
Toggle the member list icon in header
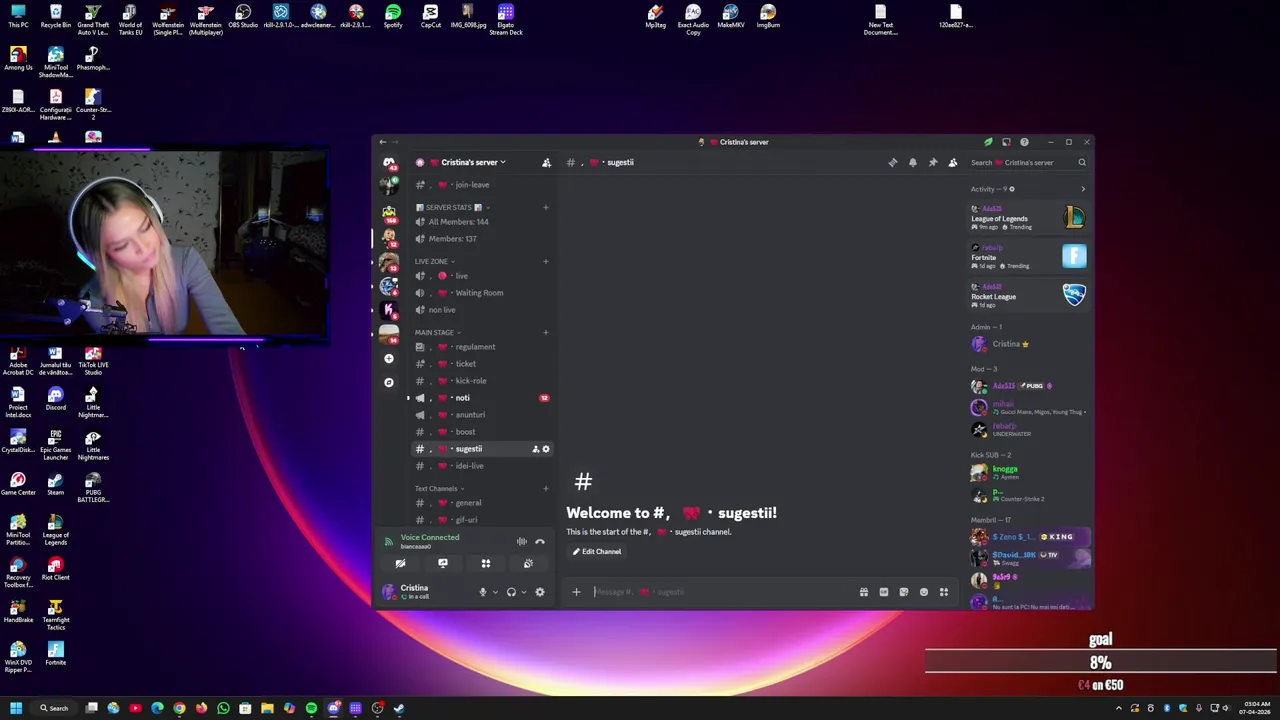pyautogui.click(x=953, y=162)
